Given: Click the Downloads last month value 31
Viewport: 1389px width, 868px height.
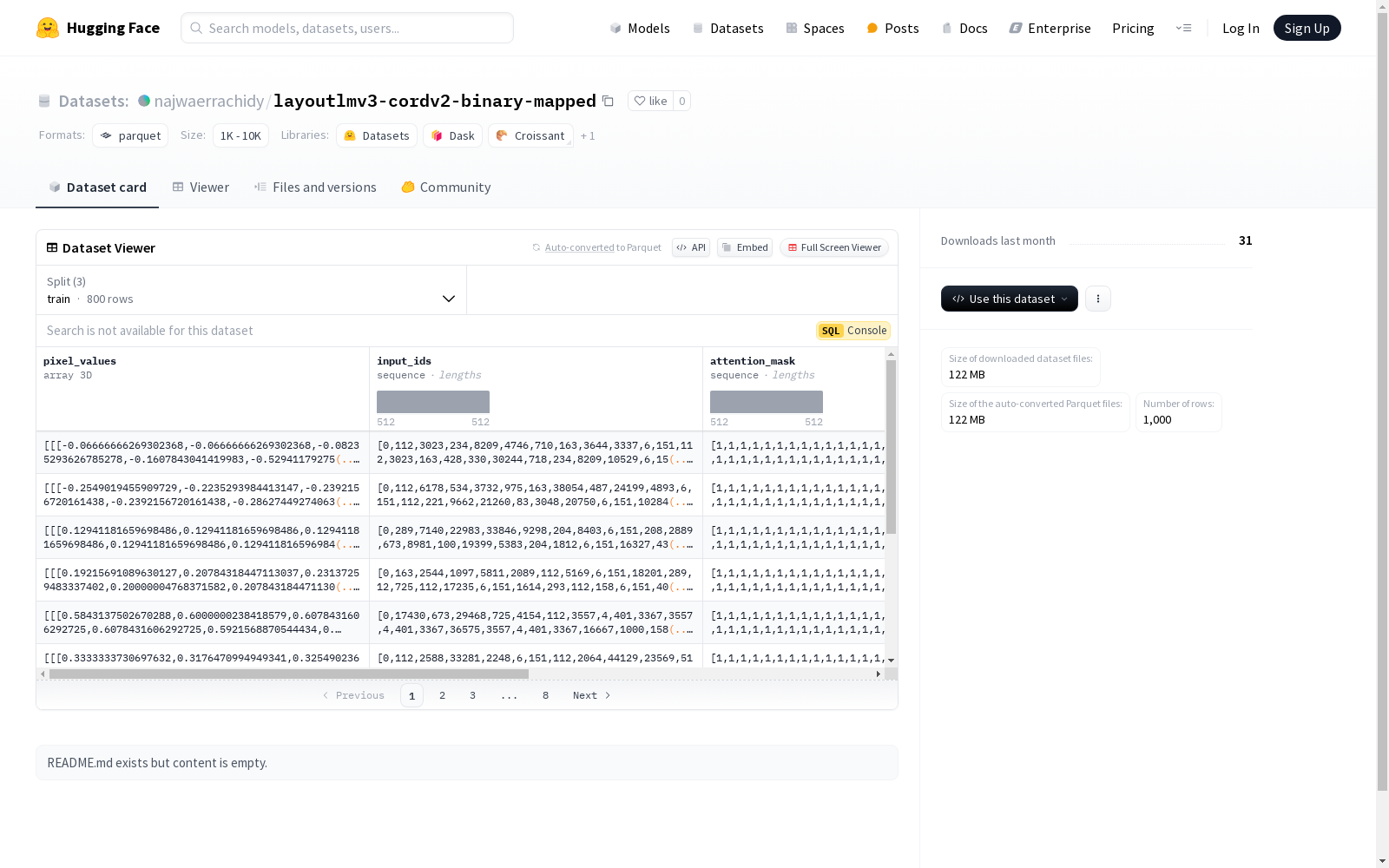Looking at the screenshot, I should (x=1246, y=240).
